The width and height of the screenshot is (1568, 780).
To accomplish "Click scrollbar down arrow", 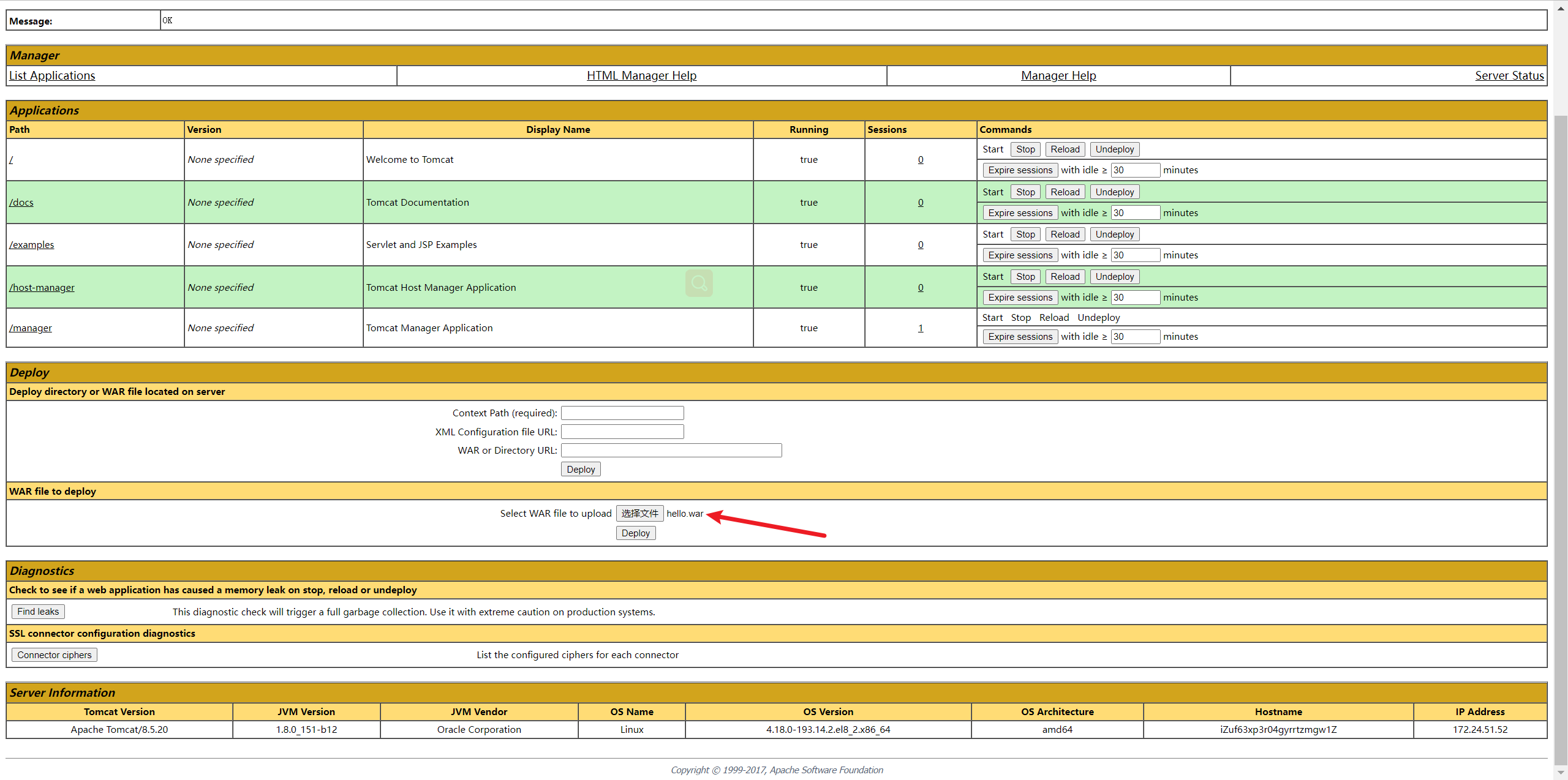I will tap(1561, 773).
